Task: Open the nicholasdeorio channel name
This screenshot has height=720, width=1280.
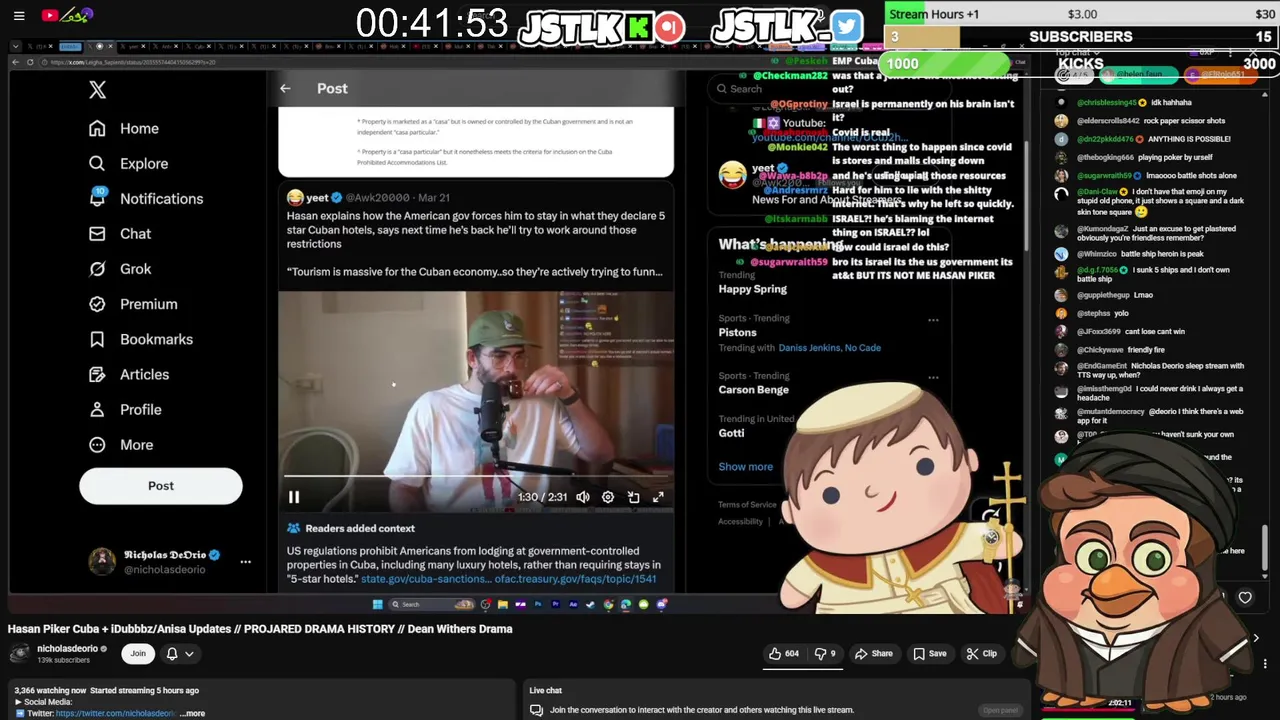Action: tap(67, 649)
